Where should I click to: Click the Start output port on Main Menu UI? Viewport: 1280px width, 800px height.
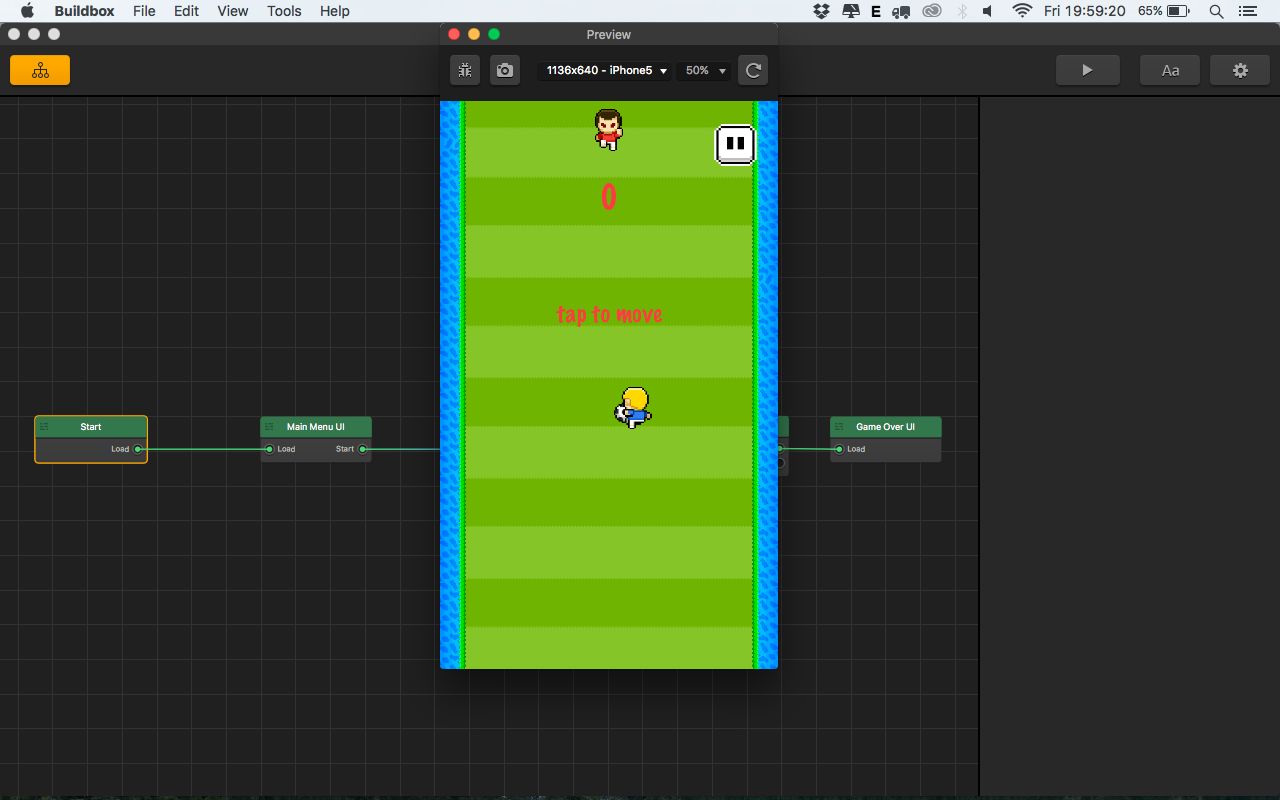pyautogui.click(x=362, y=449)
